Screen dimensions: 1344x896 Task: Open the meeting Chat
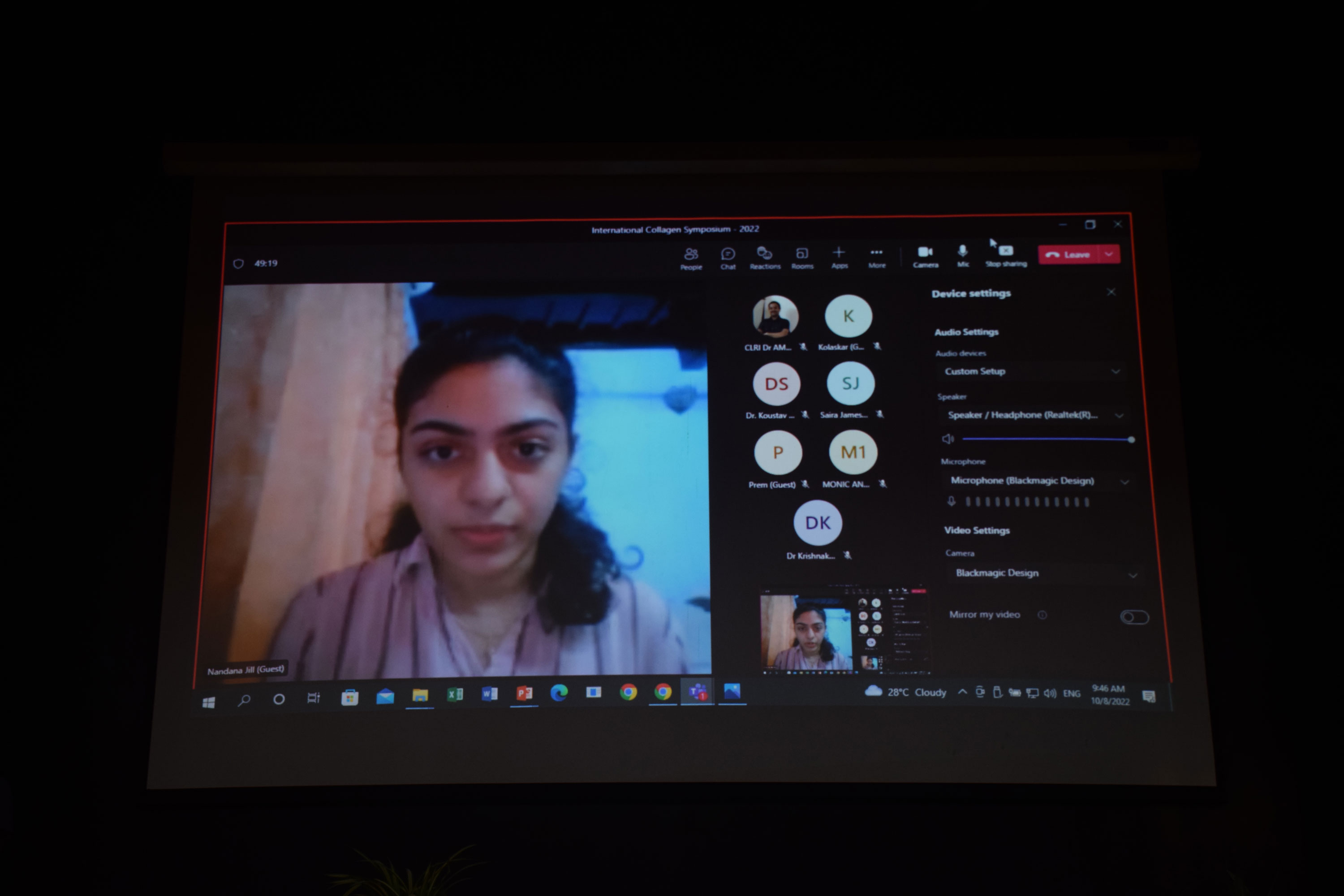[x=728, y=257]
